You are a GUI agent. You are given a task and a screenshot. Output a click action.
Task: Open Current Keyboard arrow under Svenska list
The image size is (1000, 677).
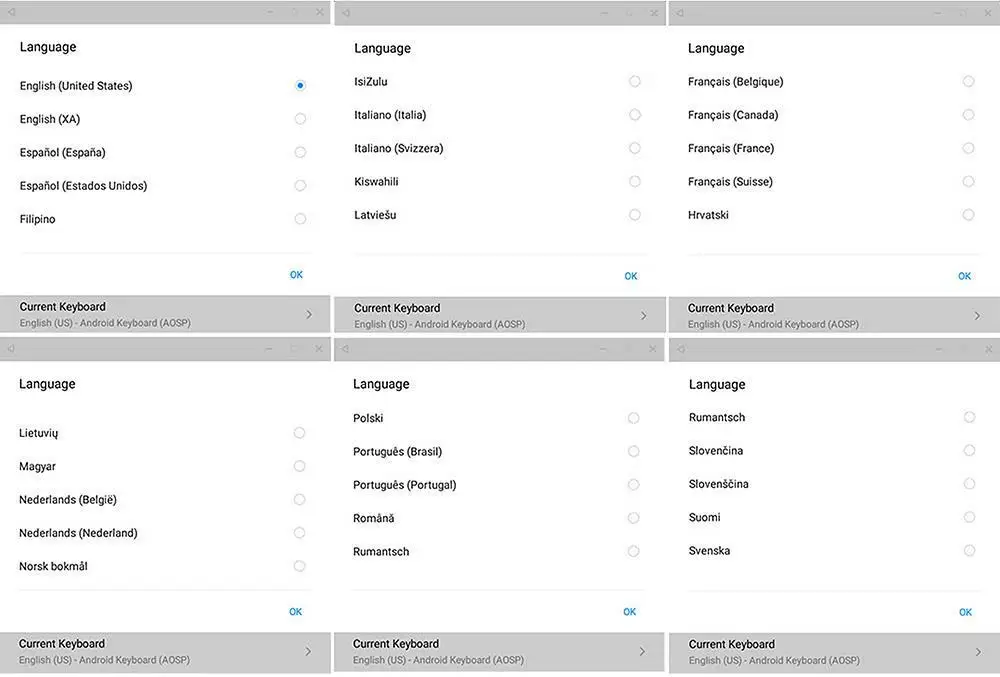(x=978, y=652)
